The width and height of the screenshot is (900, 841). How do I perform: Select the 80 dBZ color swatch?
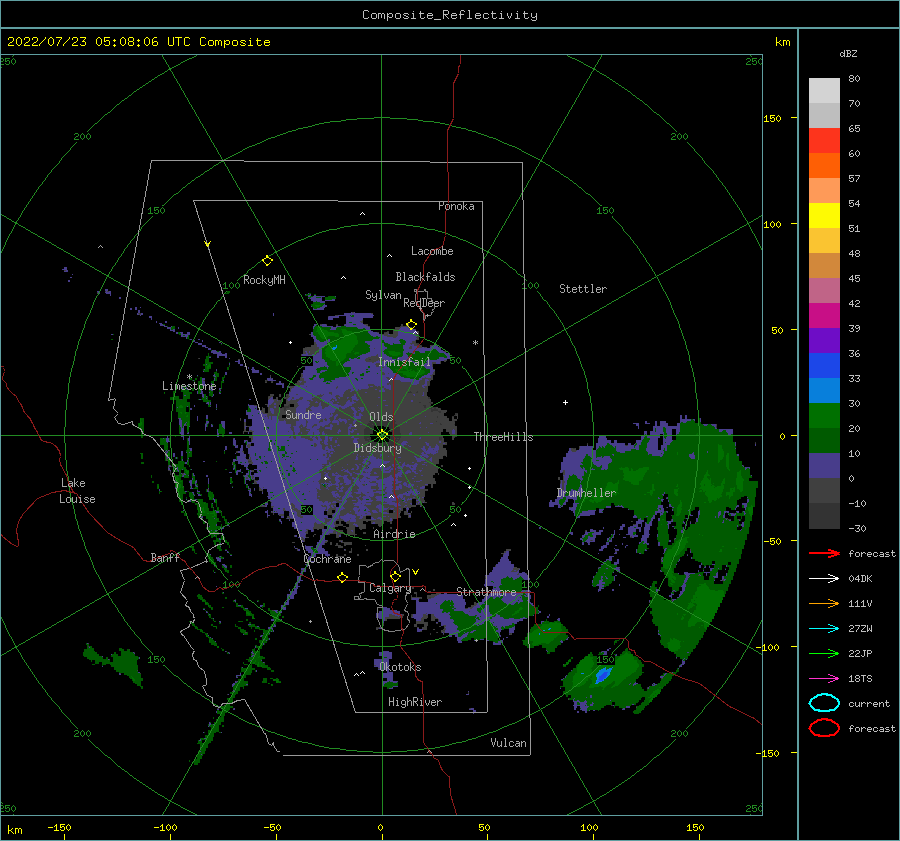pyautogui.click(x=824, y=91)
